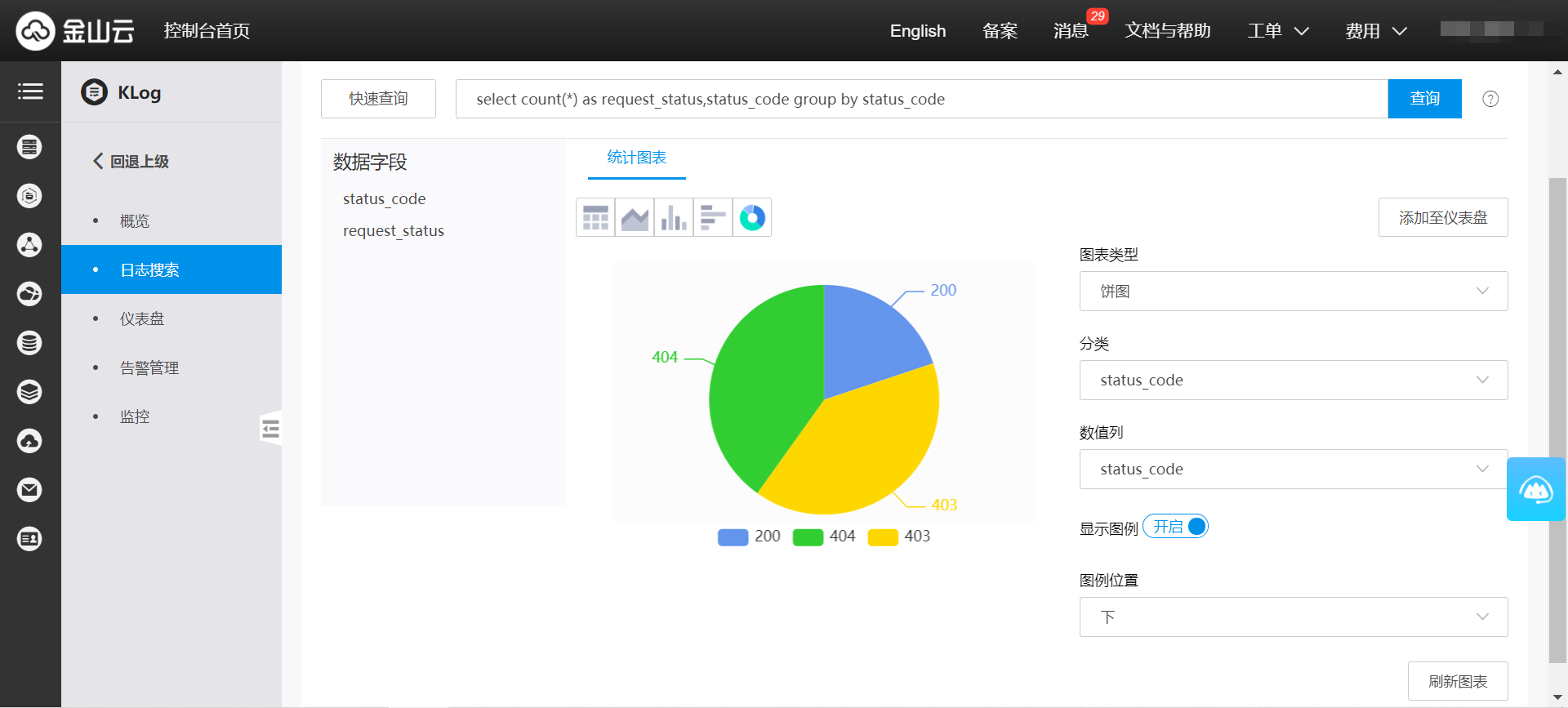This screenshot has height=708, width=1568.
Task: Switch to the 统计图表 tab
Action: (x=636, y=158)
